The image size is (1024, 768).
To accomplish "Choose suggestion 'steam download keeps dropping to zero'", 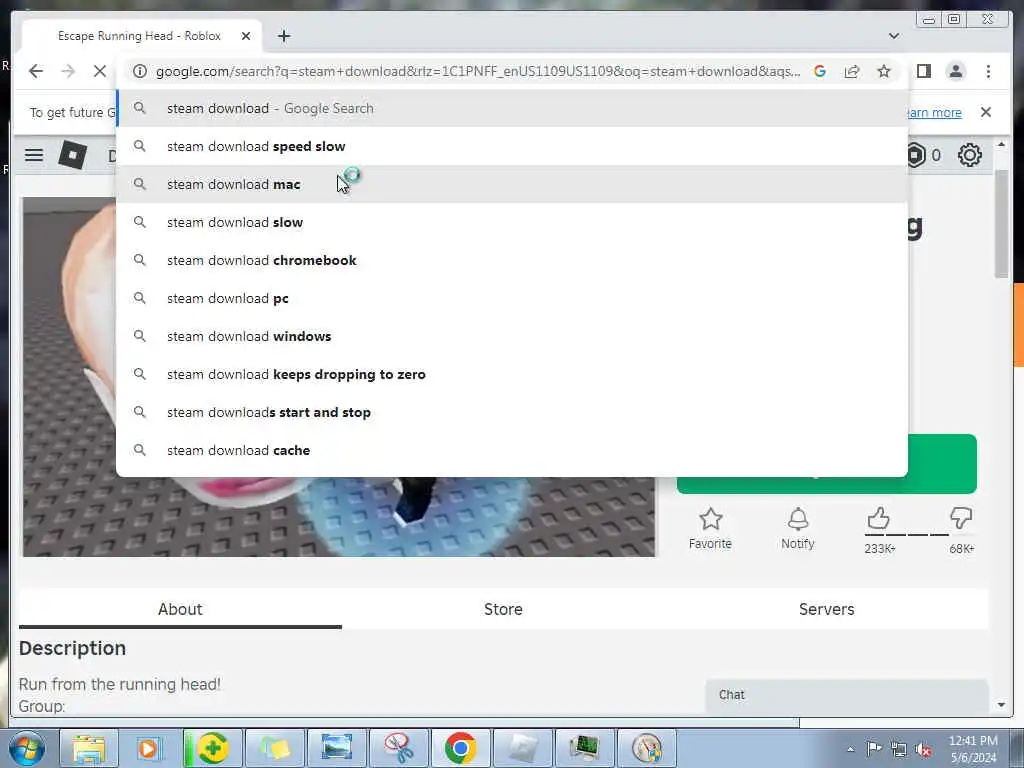I will (x=512, y=374).
